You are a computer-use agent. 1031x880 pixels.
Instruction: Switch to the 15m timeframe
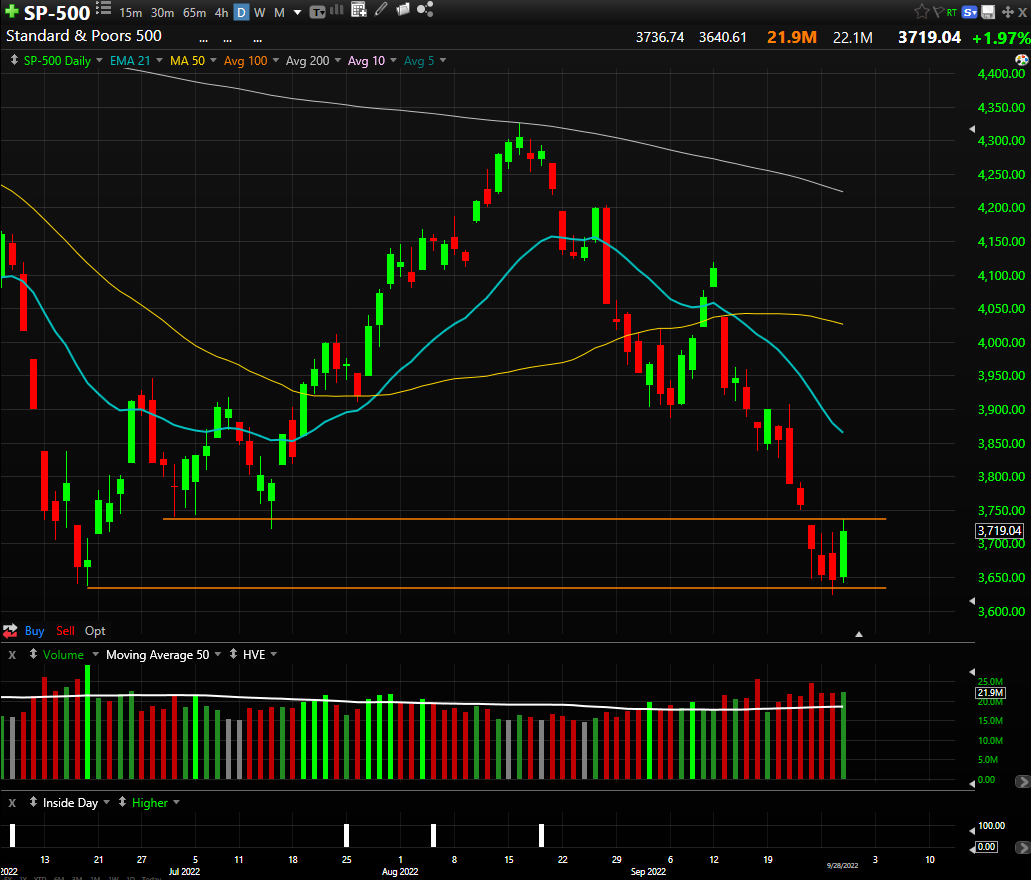[130, 12]
